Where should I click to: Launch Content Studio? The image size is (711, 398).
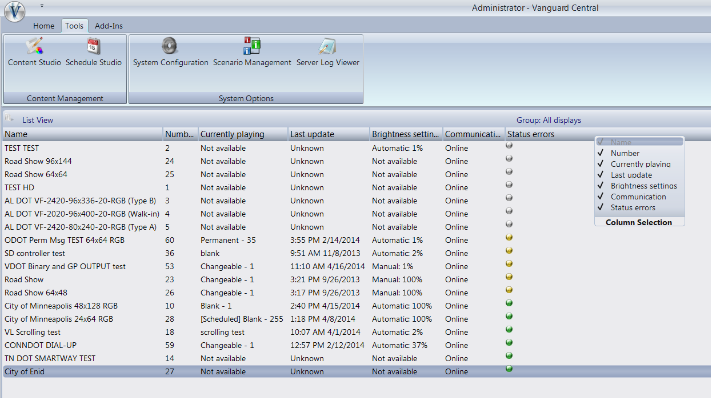[34, 52]
